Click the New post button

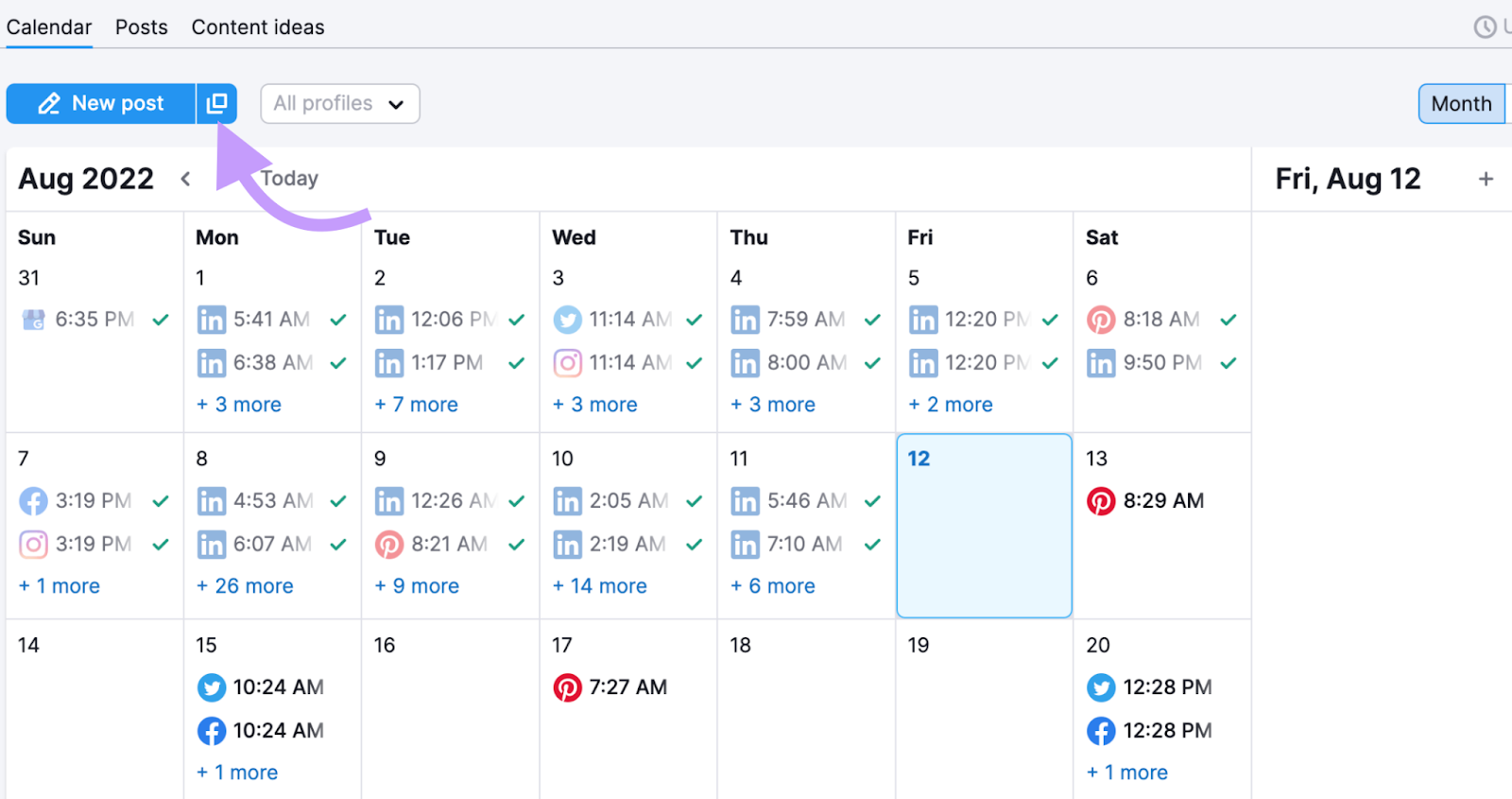(100, 103)
